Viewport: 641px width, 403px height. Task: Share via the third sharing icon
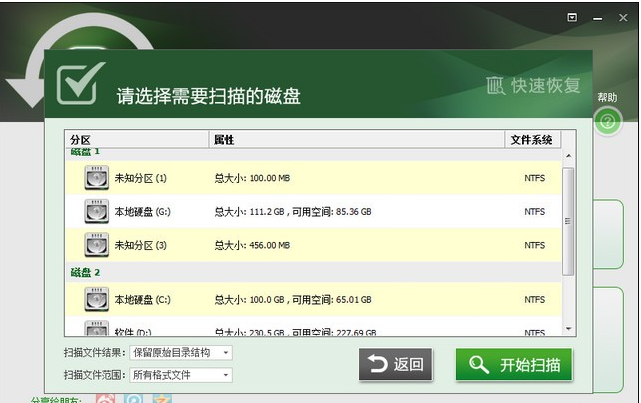pos(162,399)
